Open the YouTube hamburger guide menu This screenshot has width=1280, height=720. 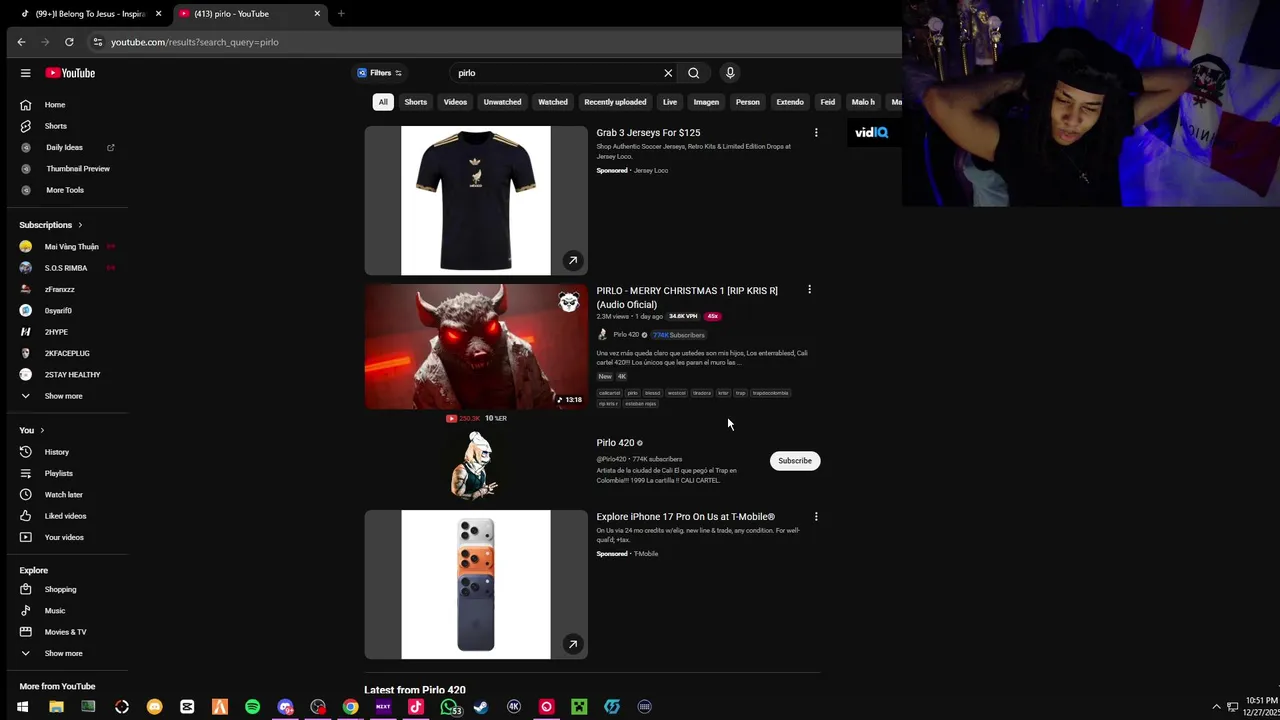pos(25,73)
